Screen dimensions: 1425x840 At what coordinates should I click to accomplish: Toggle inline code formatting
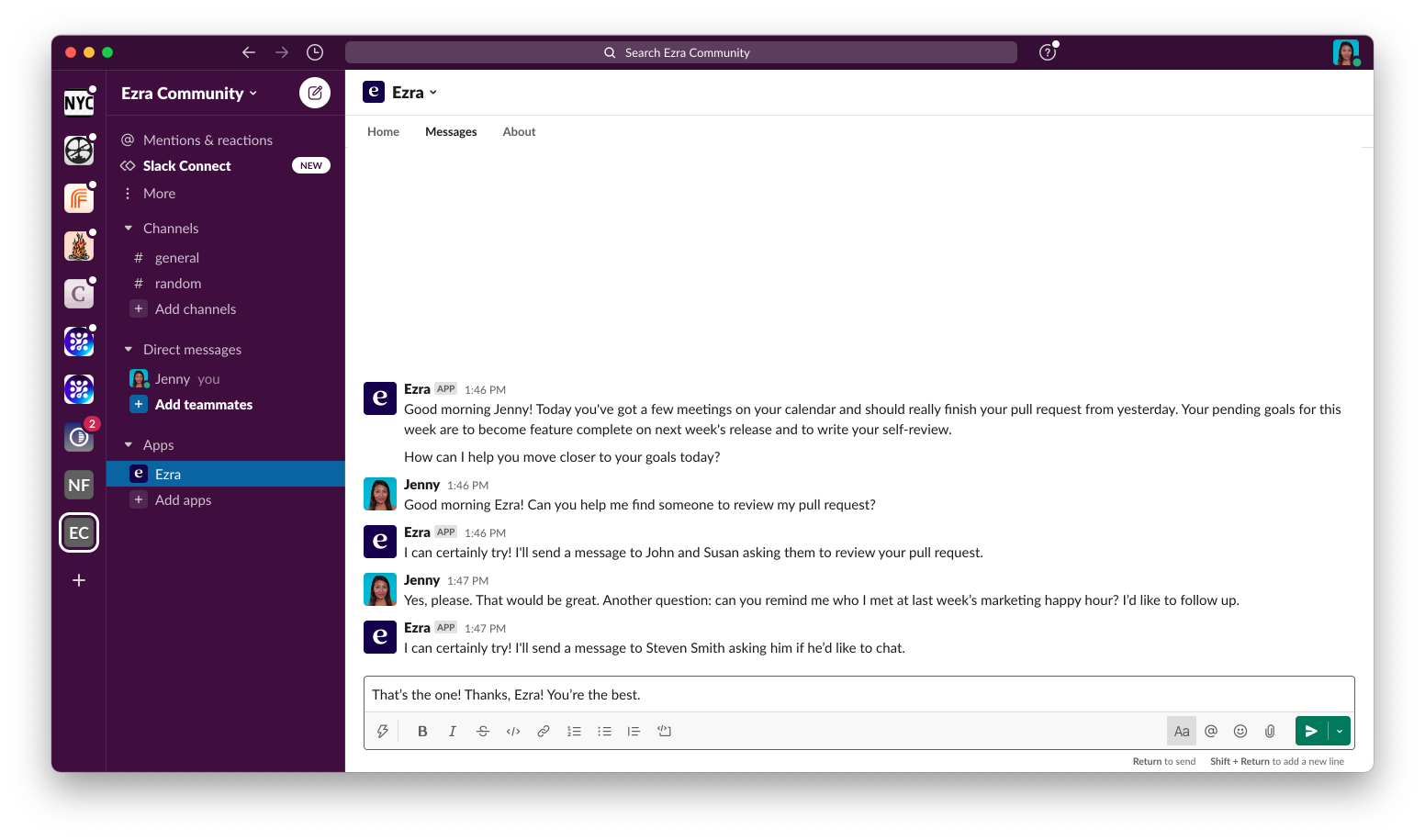click(x=513, y=731)
